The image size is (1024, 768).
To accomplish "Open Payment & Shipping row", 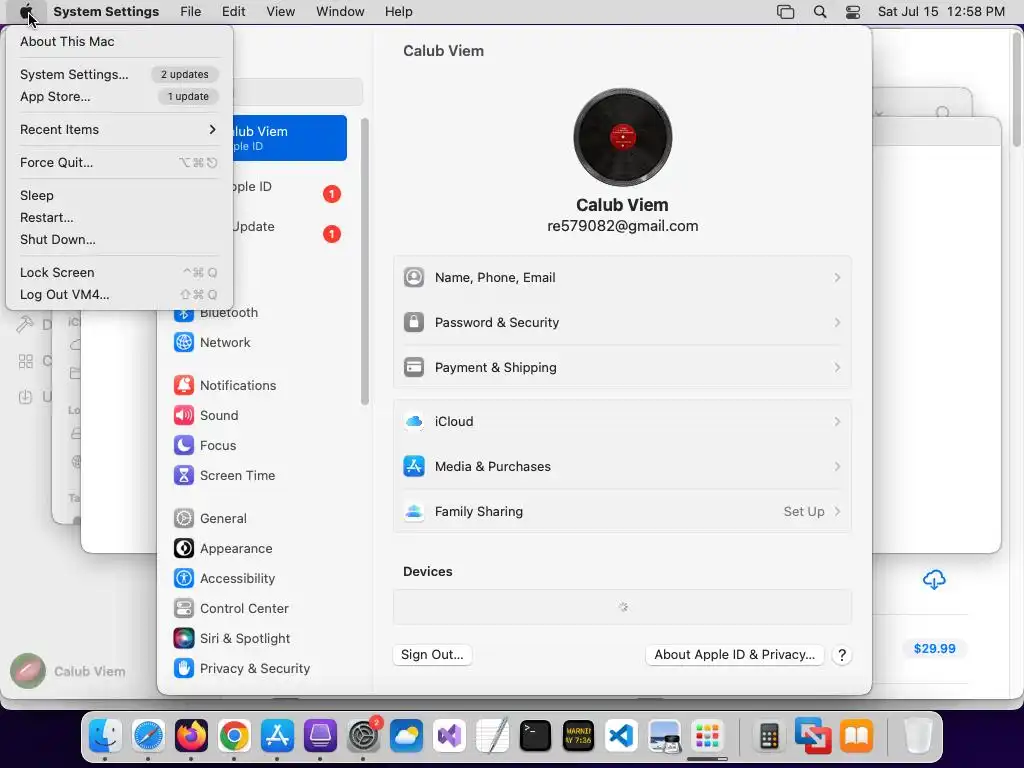I will point(622,368).
